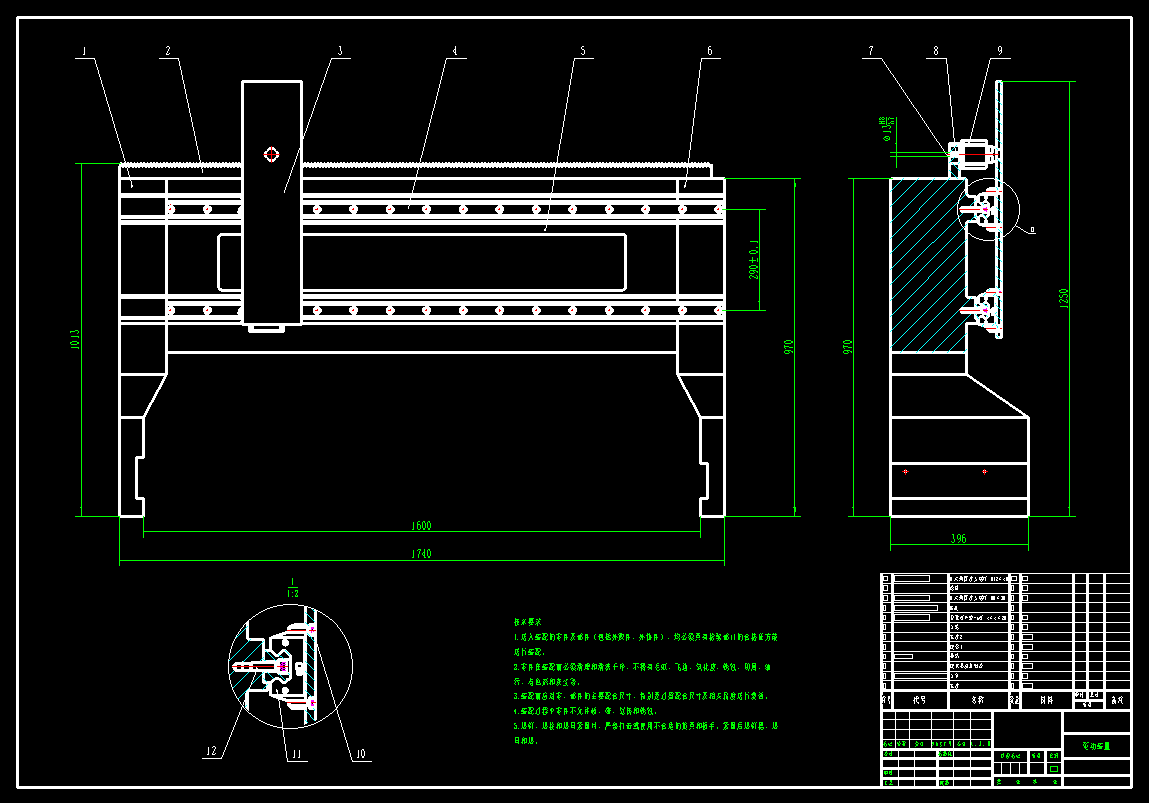Viewport: 1149px width, 803px height.
Task: Select part balloon number 12
Action: 212,751
